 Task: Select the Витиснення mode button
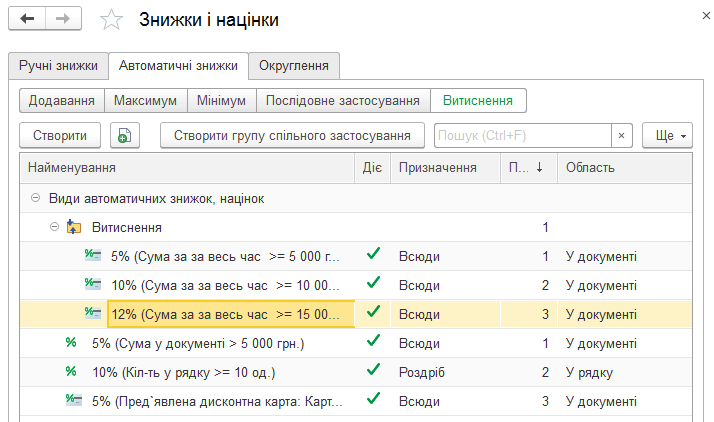point(478,101)
